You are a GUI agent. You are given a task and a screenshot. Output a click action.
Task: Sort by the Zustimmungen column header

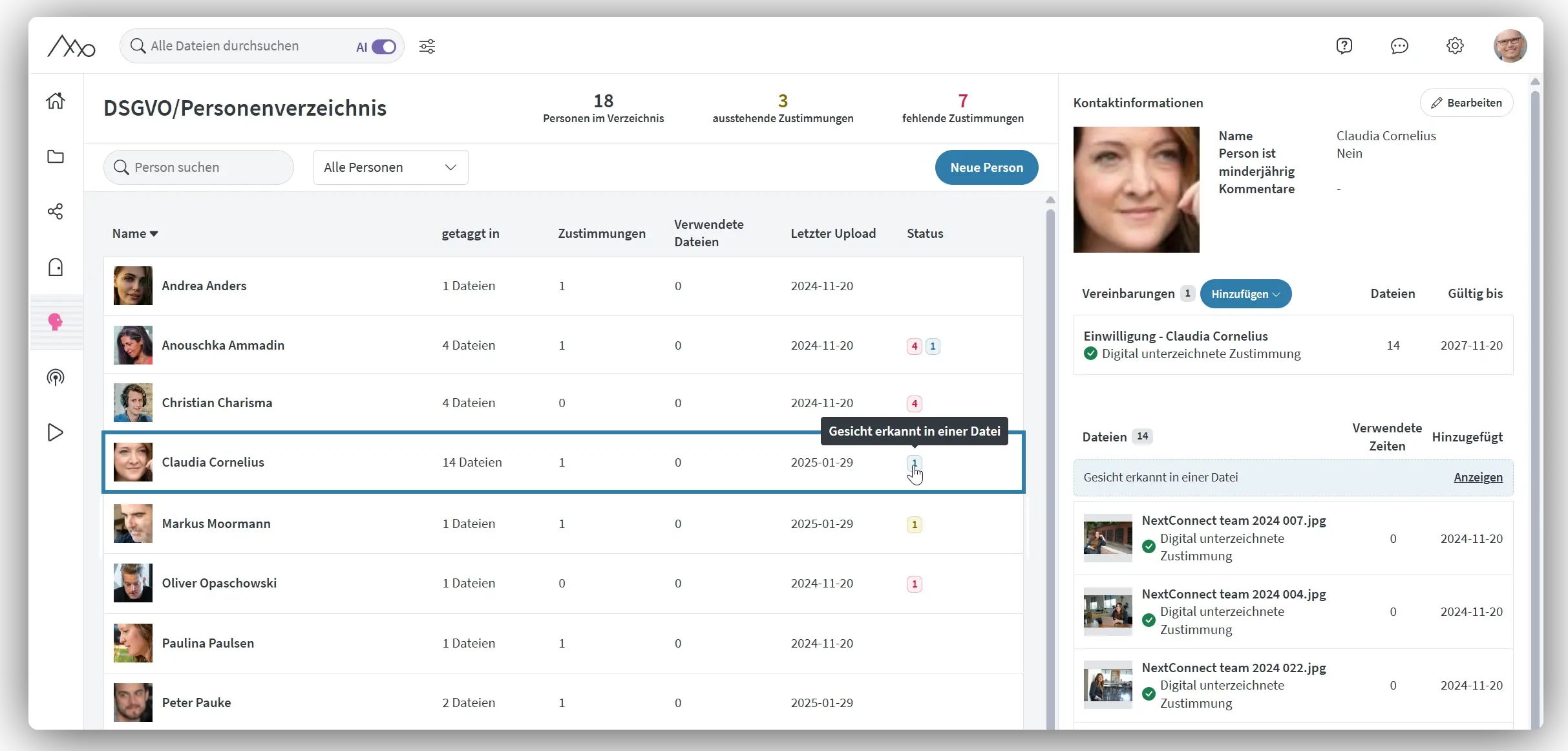[602, 233]
